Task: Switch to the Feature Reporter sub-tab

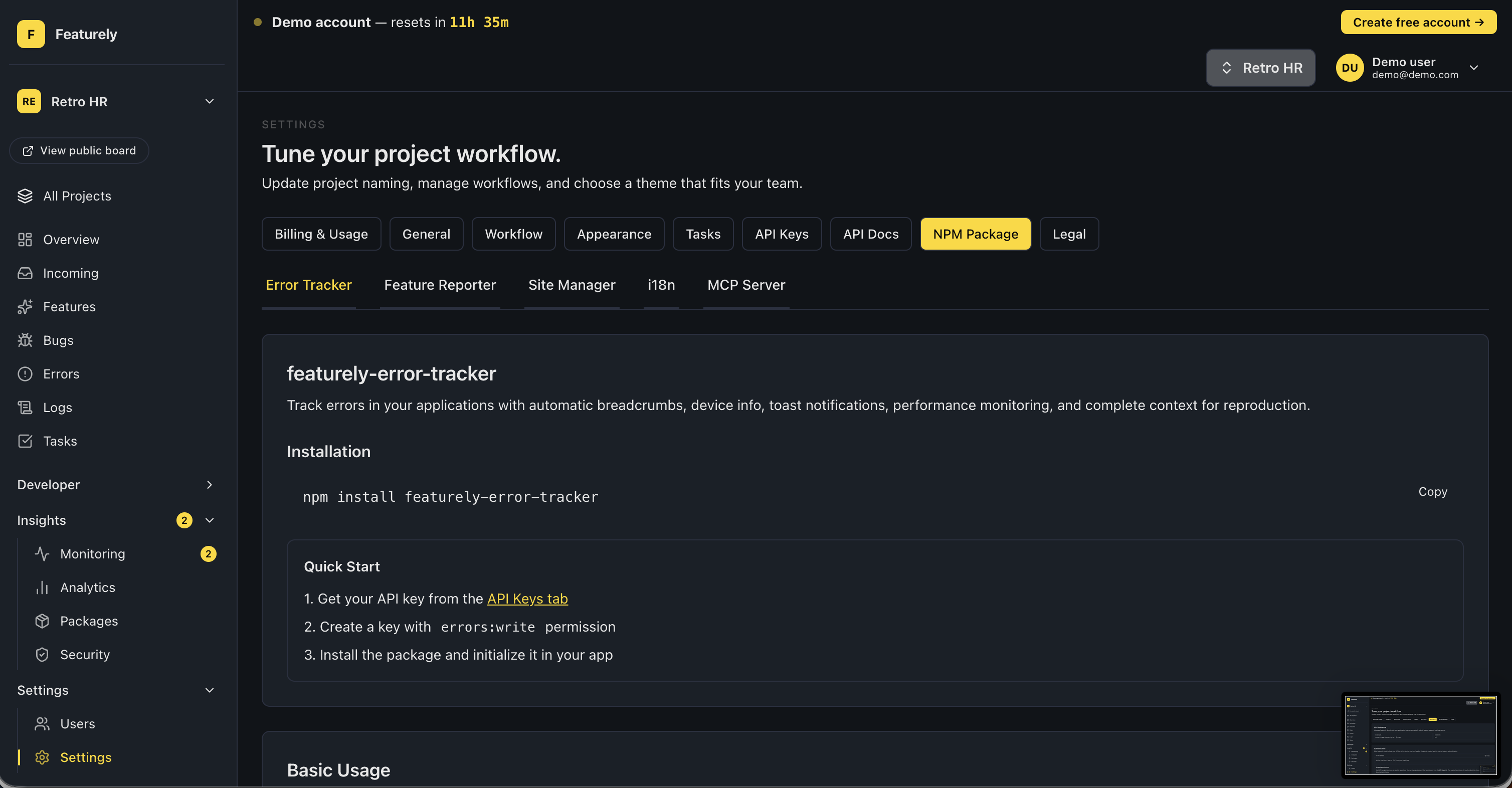Action: (440, 285)
